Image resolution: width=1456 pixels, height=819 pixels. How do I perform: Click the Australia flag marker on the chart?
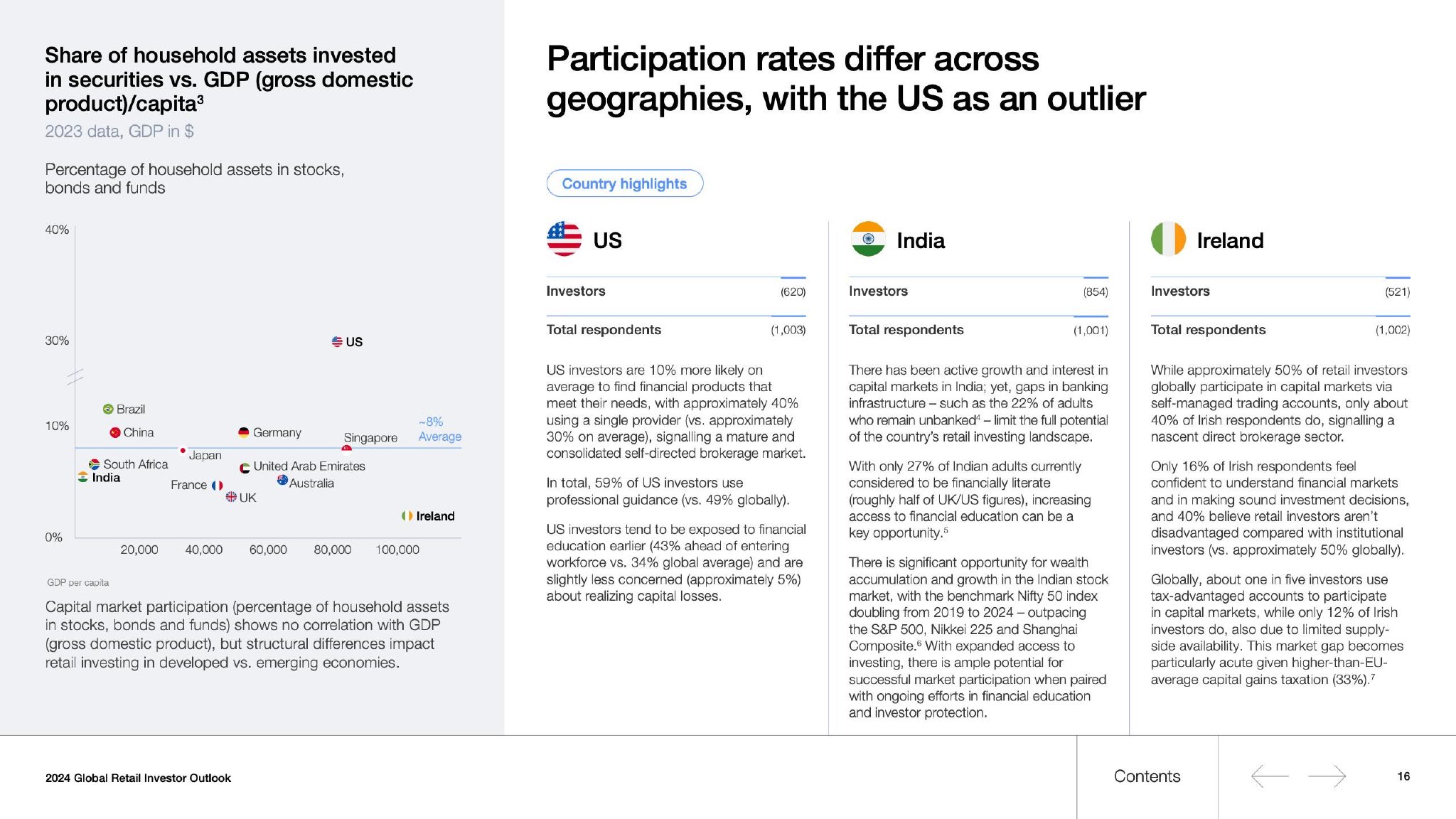(282, 481)
